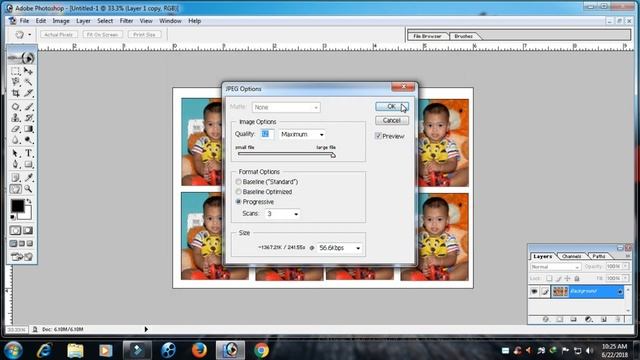The image size is (640, 360).
Task: Select the Magic Wand tool
Action: [28, 82]
